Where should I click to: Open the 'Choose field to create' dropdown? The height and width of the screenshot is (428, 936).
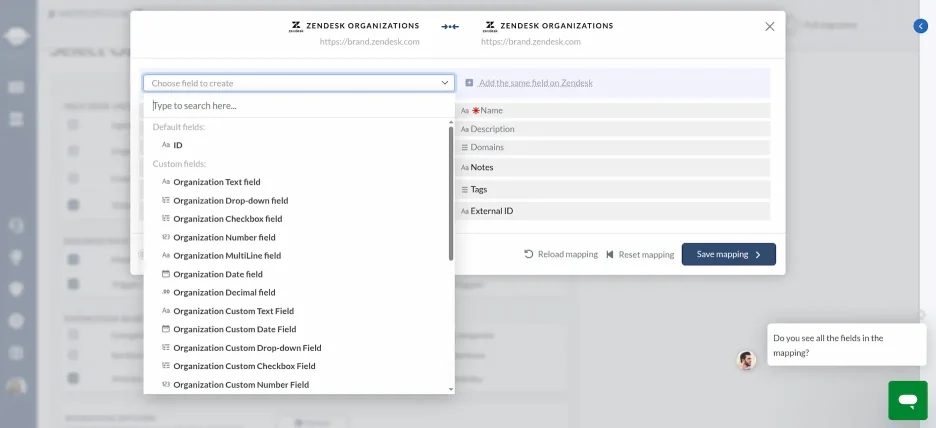coord(298,83)
